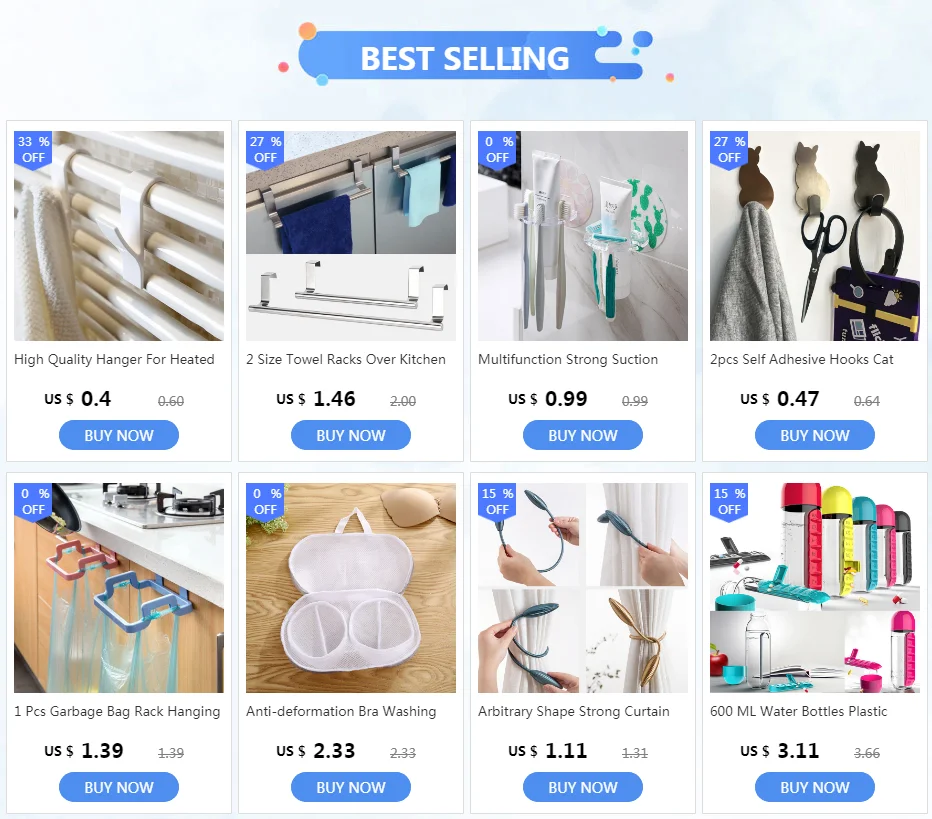Click BUY NOW for Arbitrary Shape Strong Curtain
The height and width of the screenshot is (819, 932).
tap(583, 787)
